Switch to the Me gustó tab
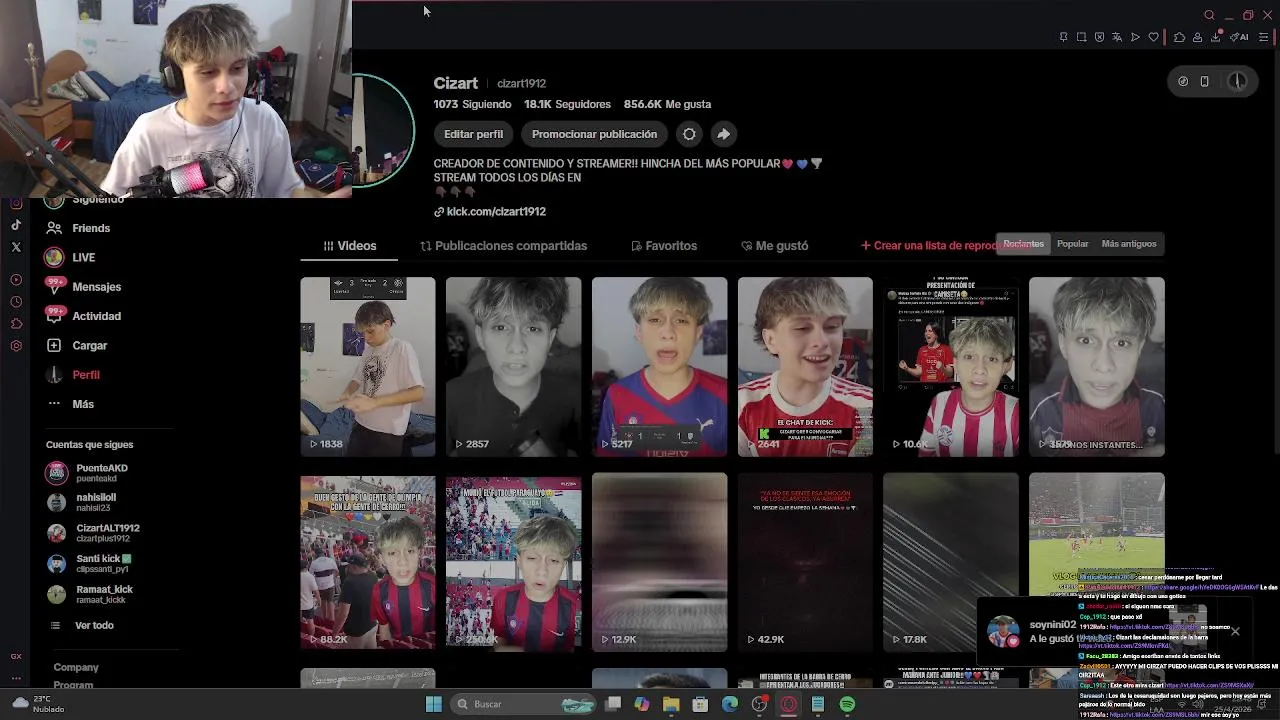This screenshot has width=1280, height=720. point(774,246)
